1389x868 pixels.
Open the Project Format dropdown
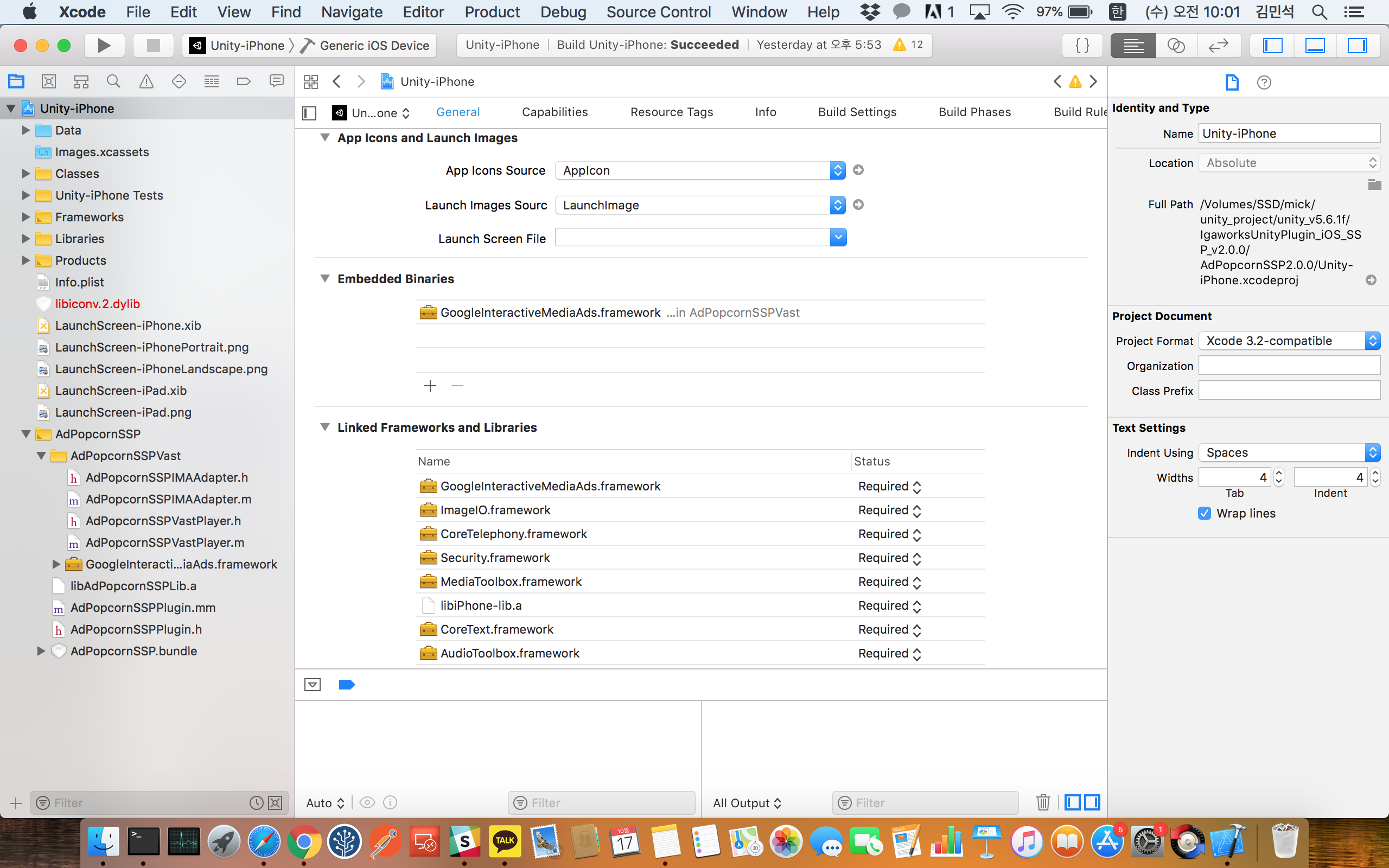(x=1289, y=341)
